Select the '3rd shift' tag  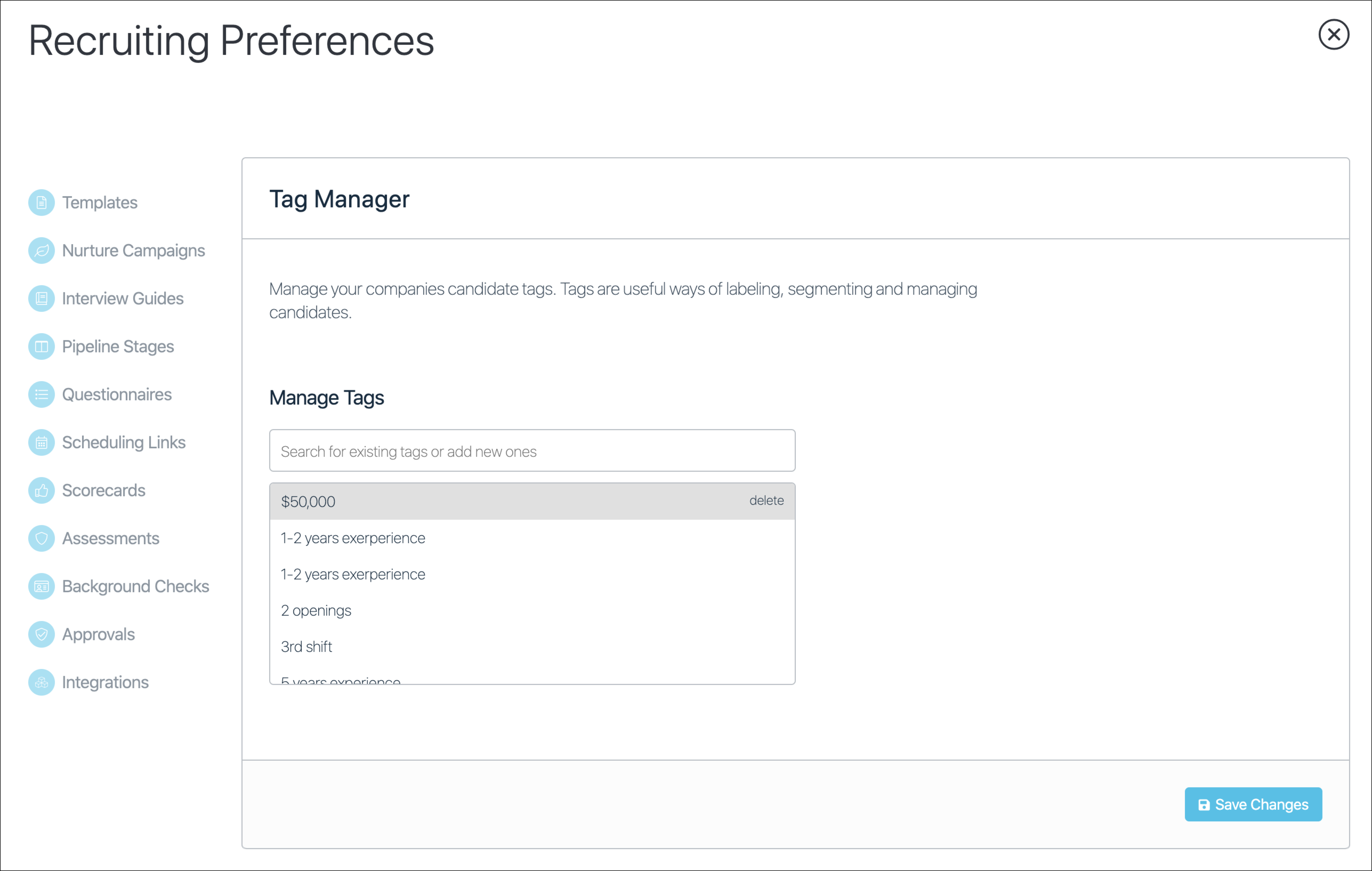coord(532,647)
